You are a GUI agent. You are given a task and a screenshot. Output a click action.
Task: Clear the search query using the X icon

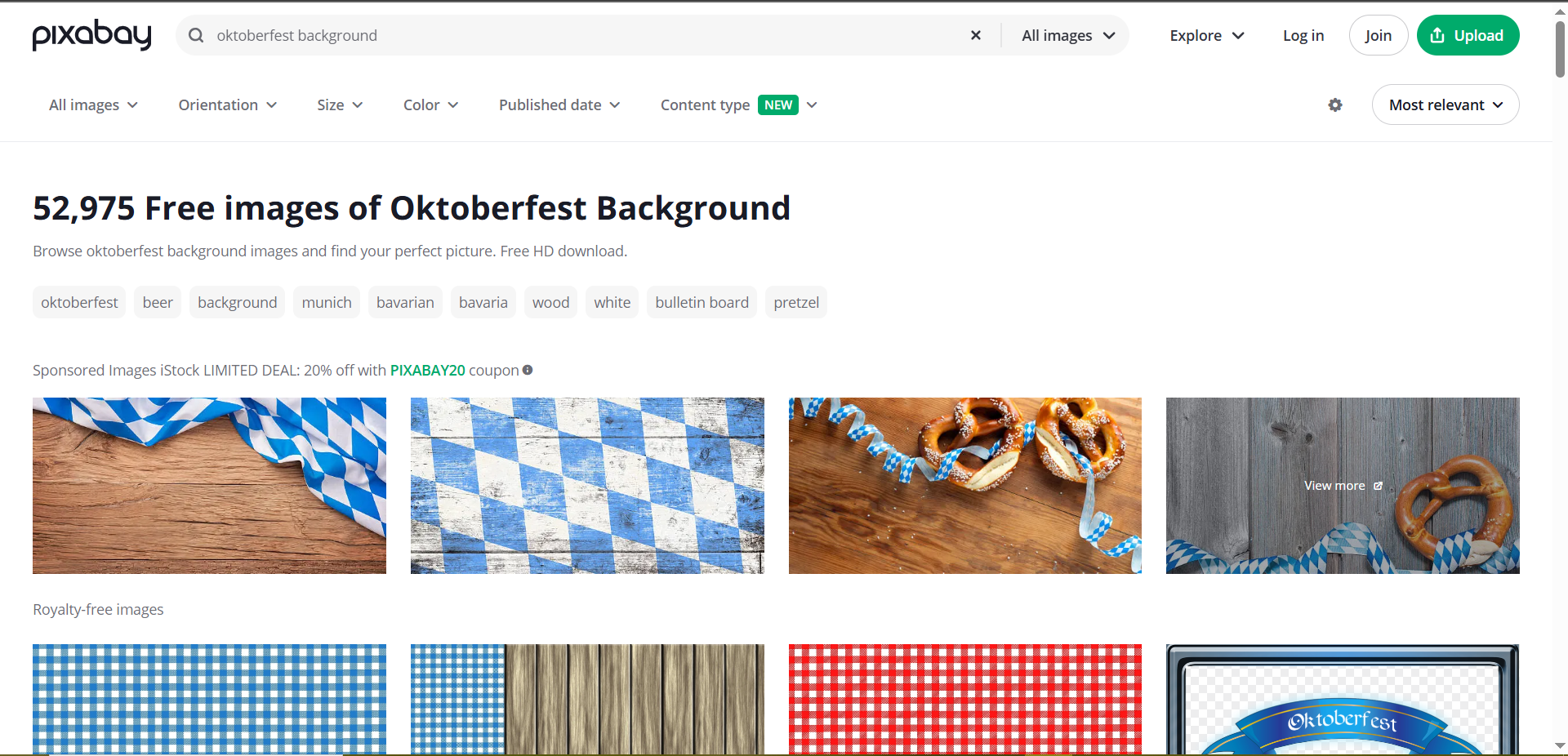[x=975, y=35]
